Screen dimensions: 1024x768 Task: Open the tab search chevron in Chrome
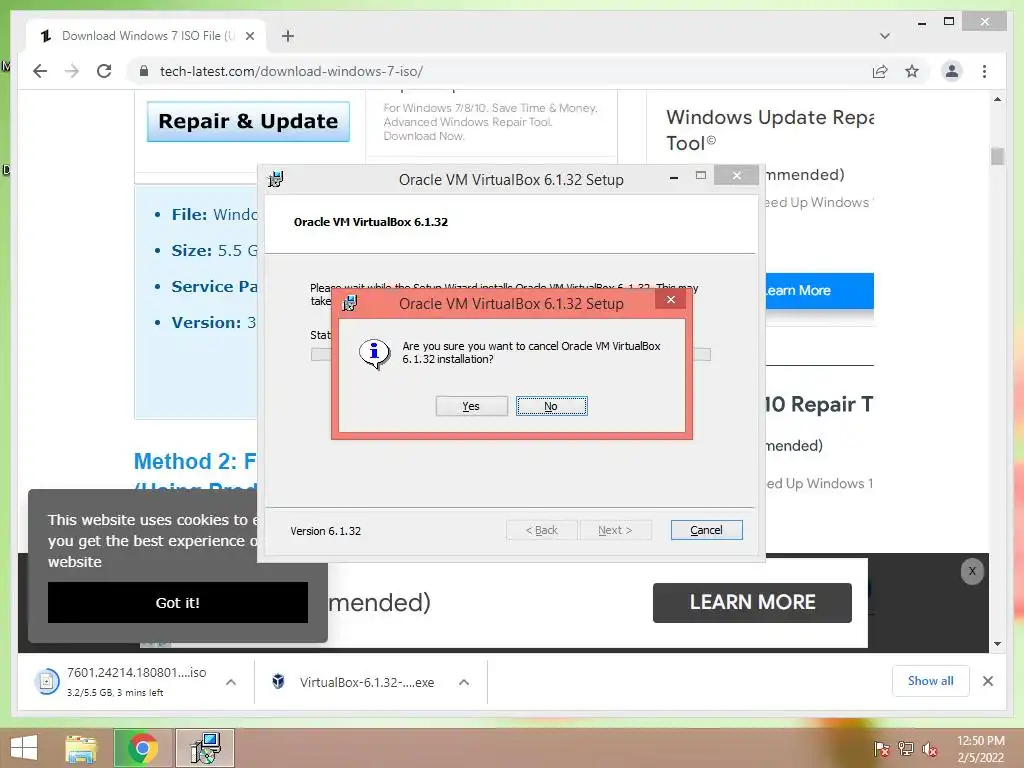tap(885, 36)
